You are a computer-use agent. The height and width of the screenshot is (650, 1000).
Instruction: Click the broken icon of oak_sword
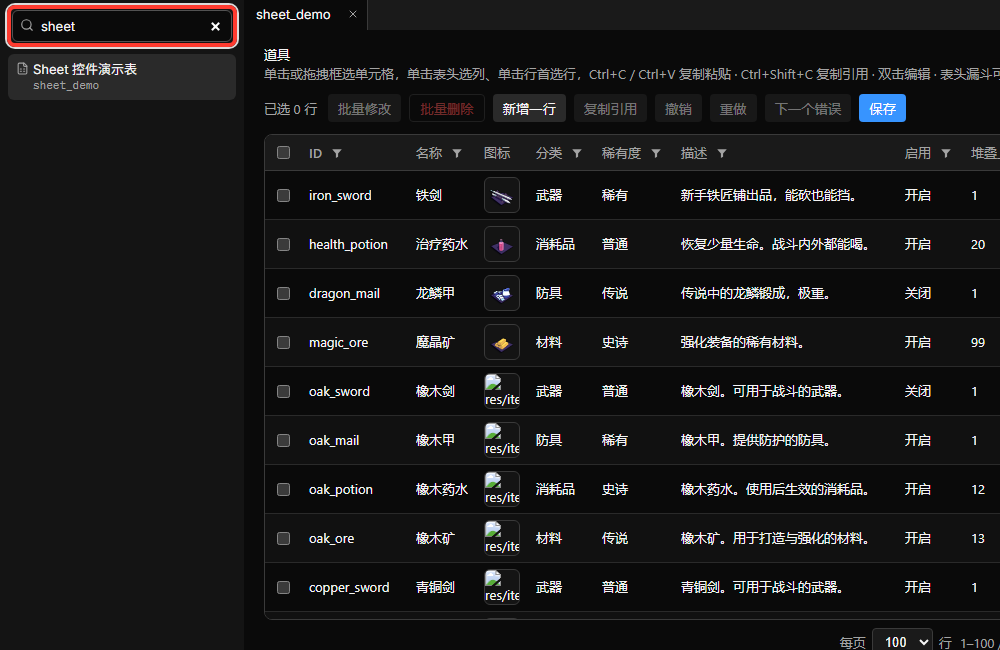coord(502,391)
